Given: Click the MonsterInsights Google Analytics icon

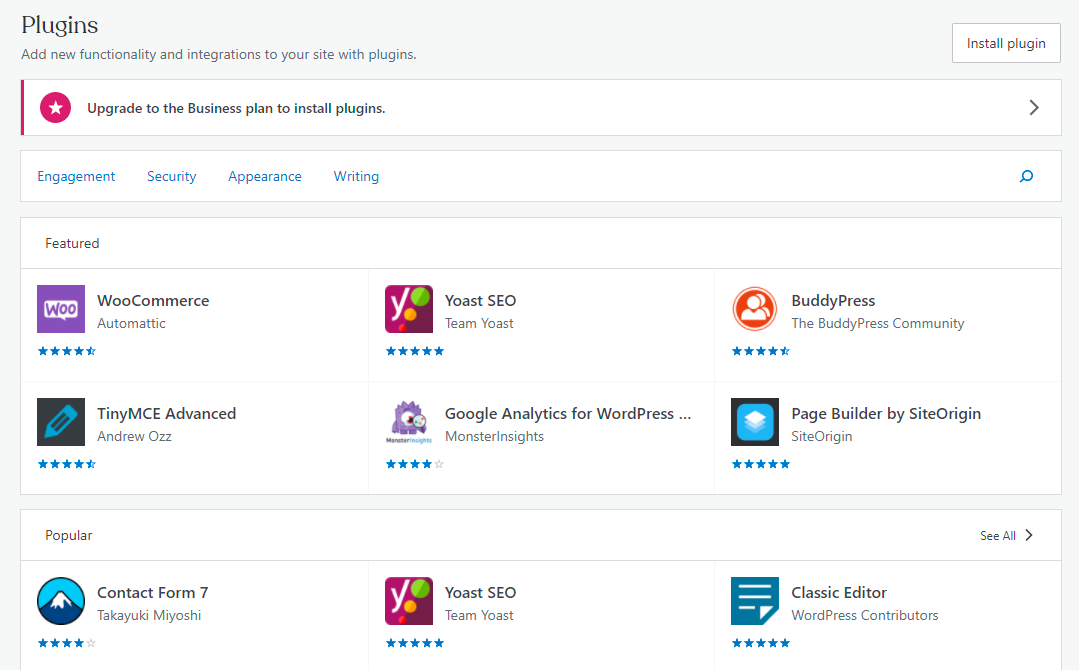Looking at the screenshot, I should [409, 422].
